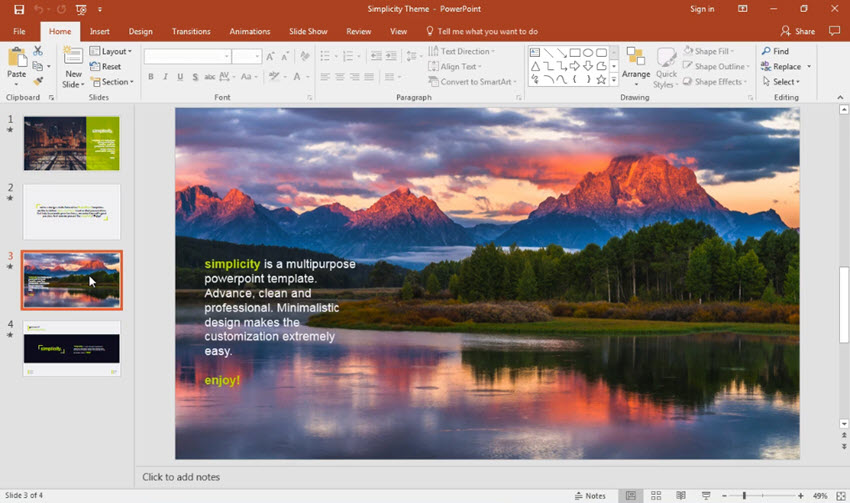The width and height of the screenshot is (850, 503).
Task: Toggle Align Left paragraph alignment
Action: pos(325,77)
